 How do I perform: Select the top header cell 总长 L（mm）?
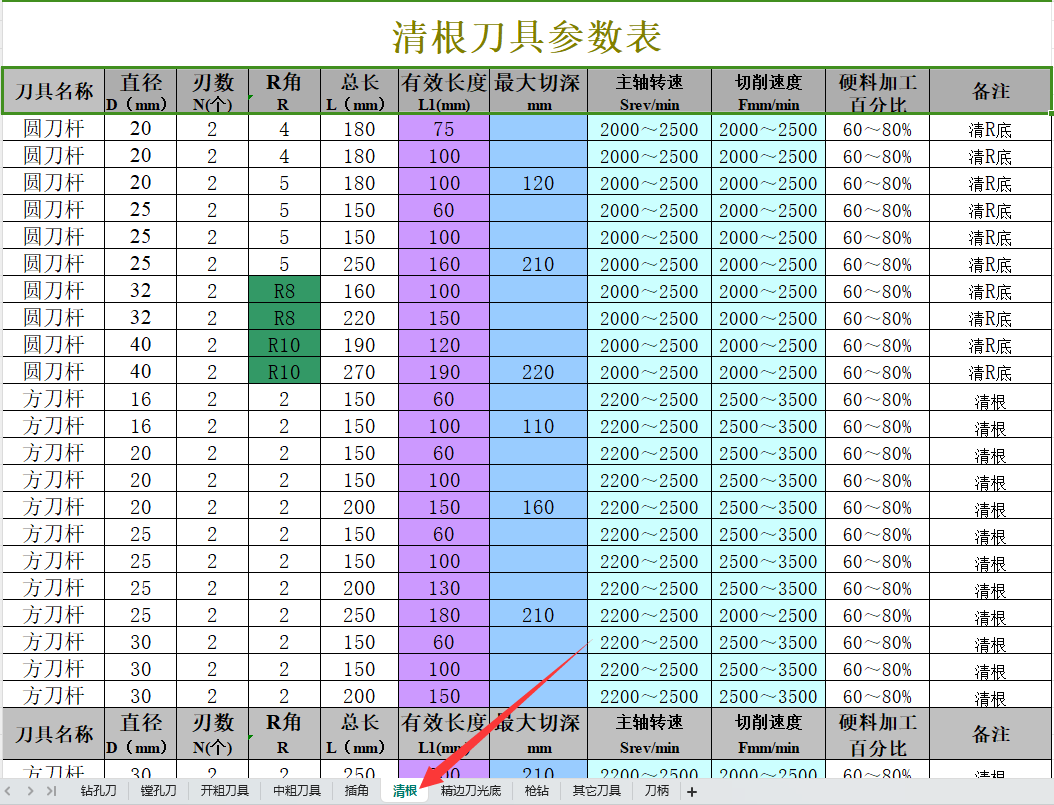[x=359, y=91]
